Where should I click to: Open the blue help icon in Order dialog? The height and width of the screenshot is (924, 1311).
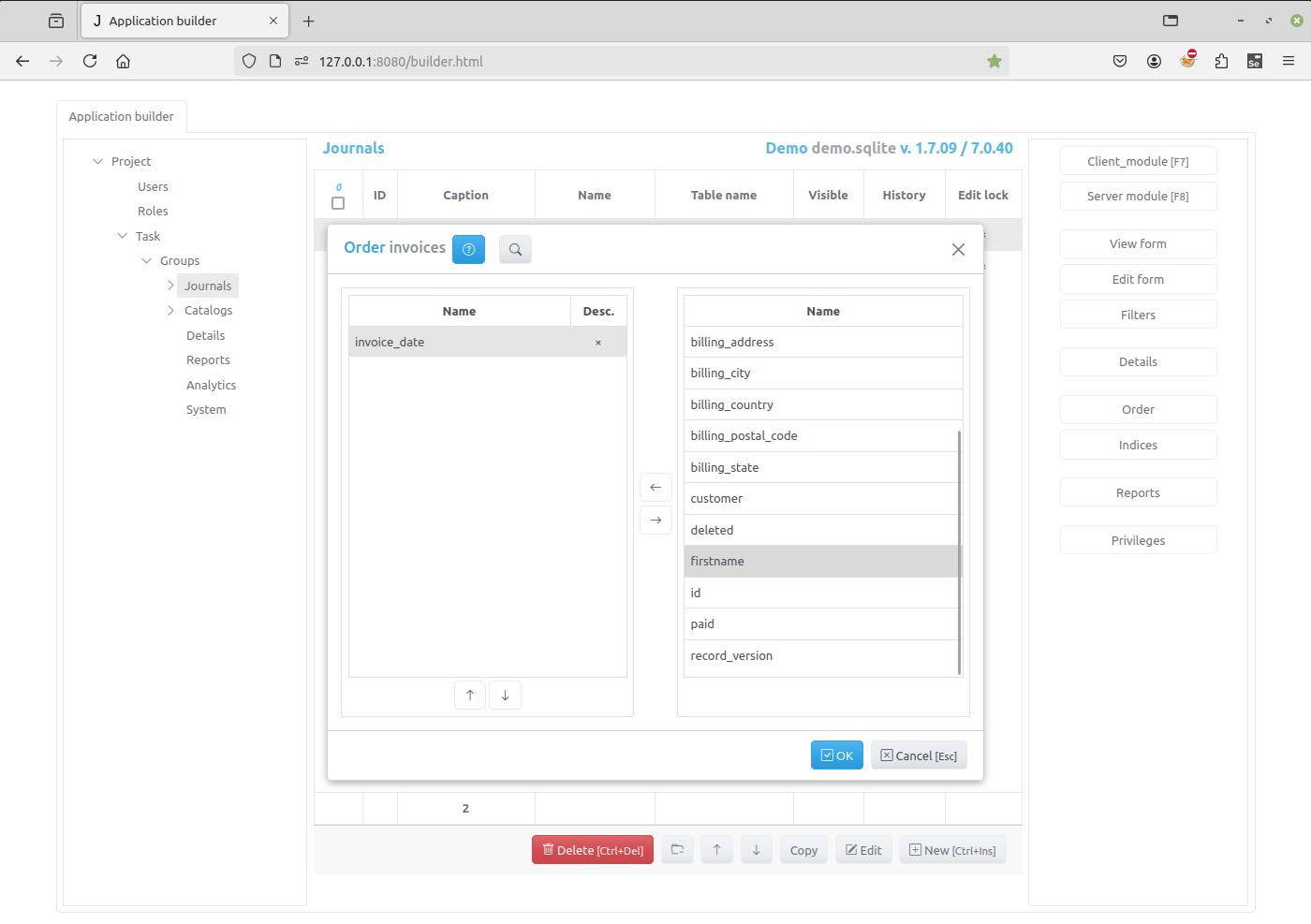click(x=468, y=249)
